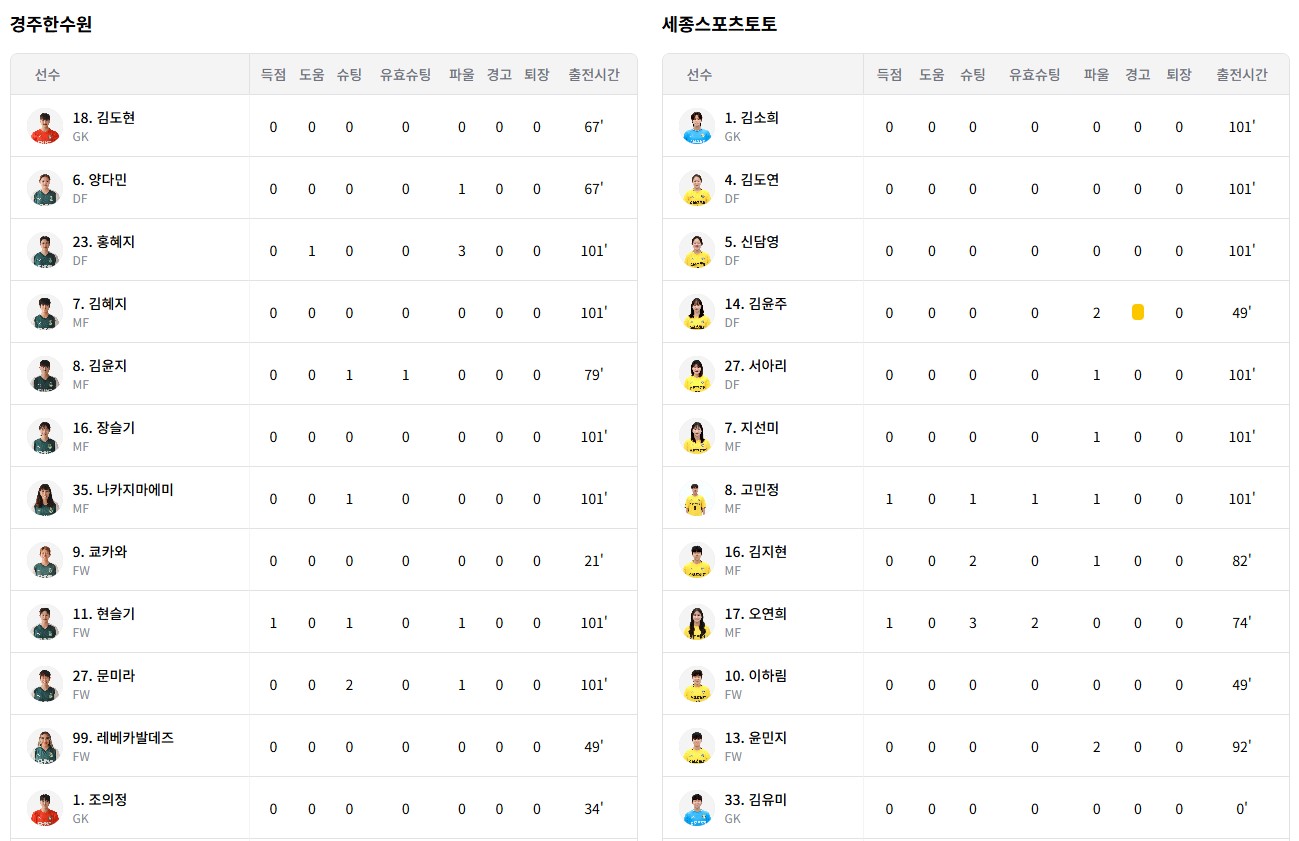This screenshot has height=841, width=1299.
Task: Select player name 23. 홍혜지
Action: click(104, 242)
